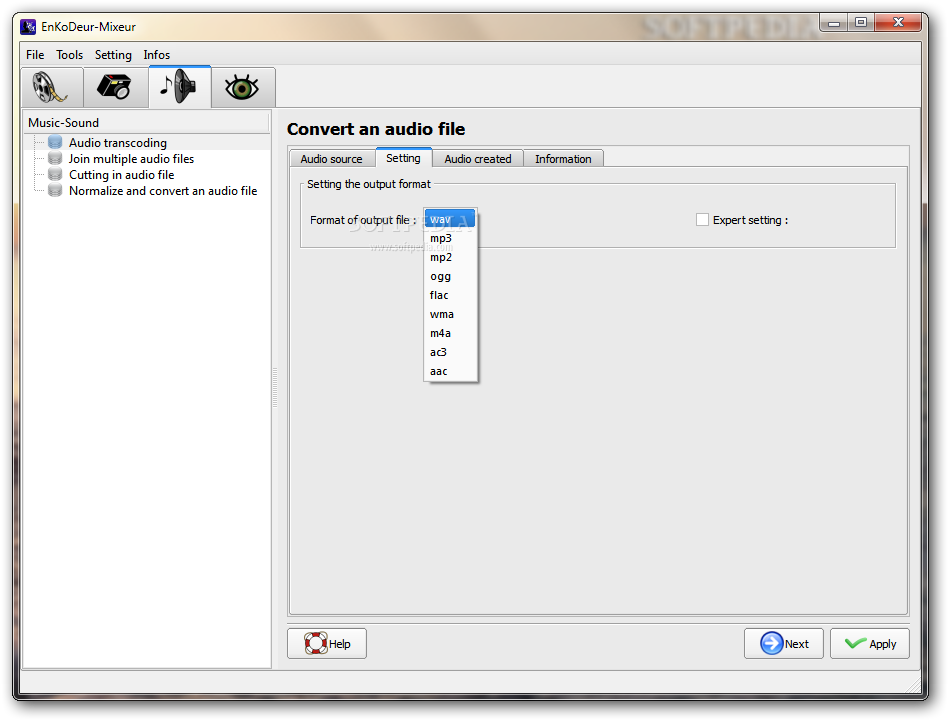
Task: Select Cutting in audio file
Action: pyautogui.click(x=122, y=175)
